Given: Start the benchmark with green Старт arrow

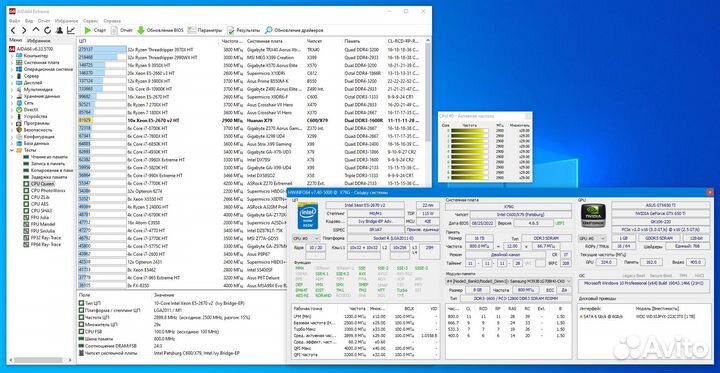Looking at the screenshot, I should [x=95, y=30].
